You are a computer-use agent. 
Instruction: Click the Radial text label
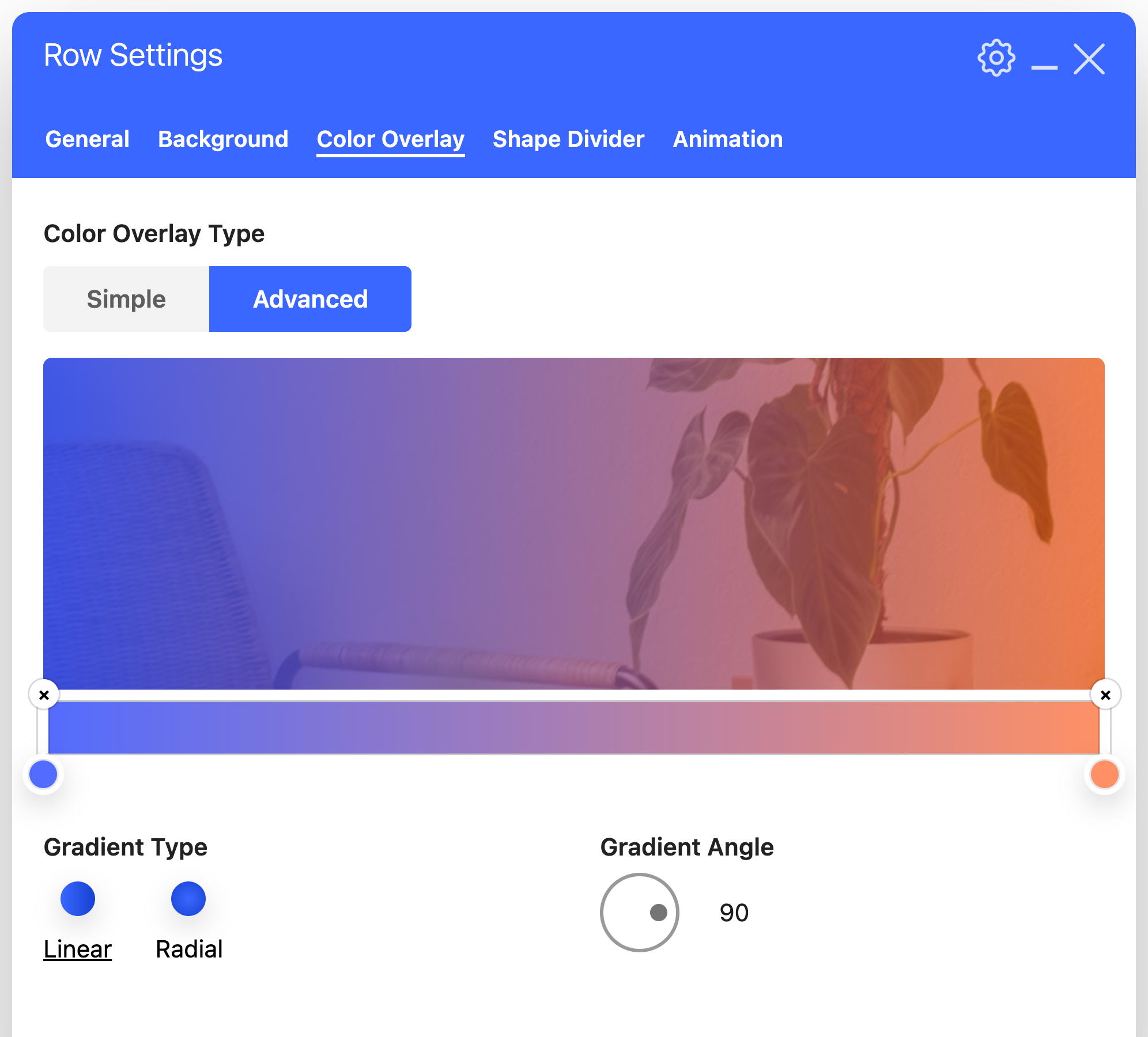pyautogui.click(x=189, y=949)
